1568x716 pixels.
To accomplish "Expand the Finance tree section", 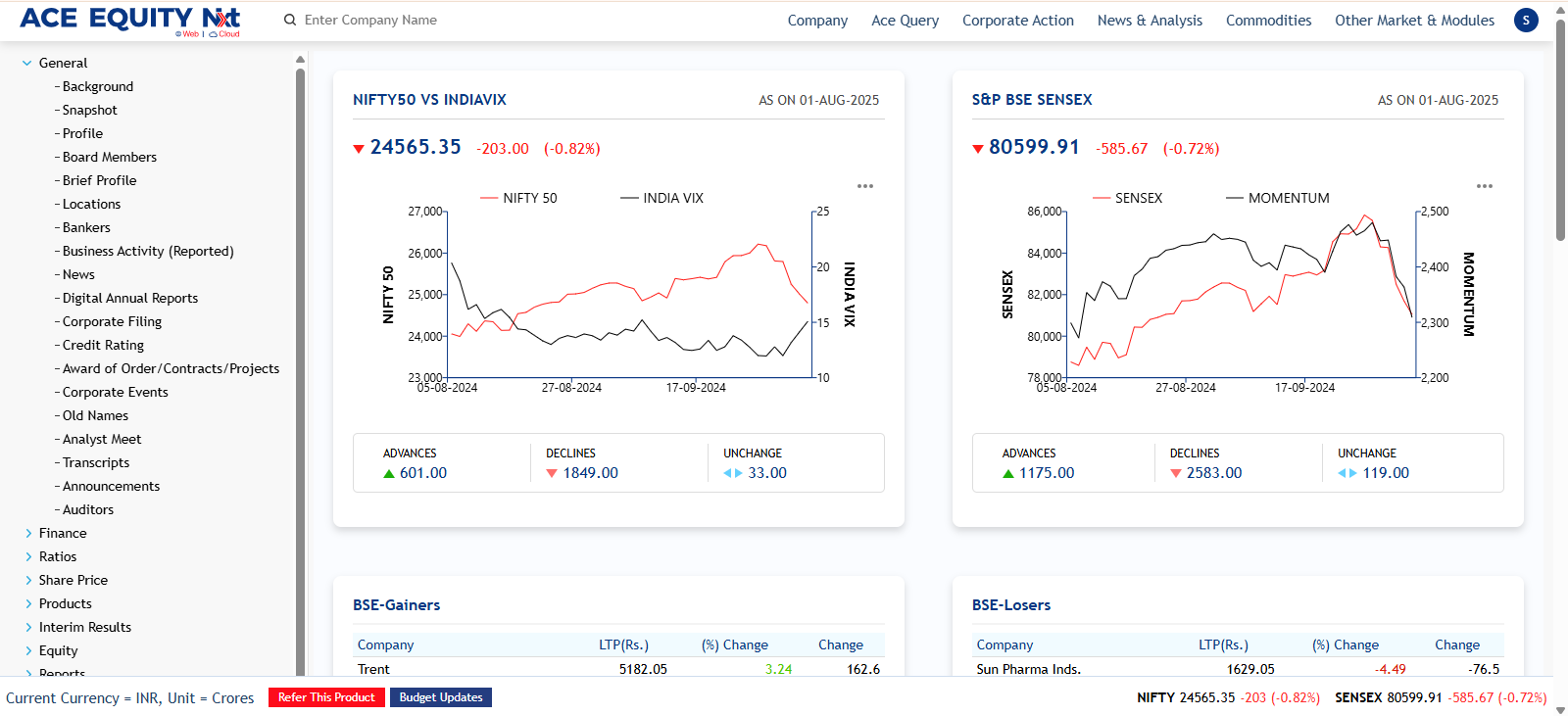I will coord(27,533).
